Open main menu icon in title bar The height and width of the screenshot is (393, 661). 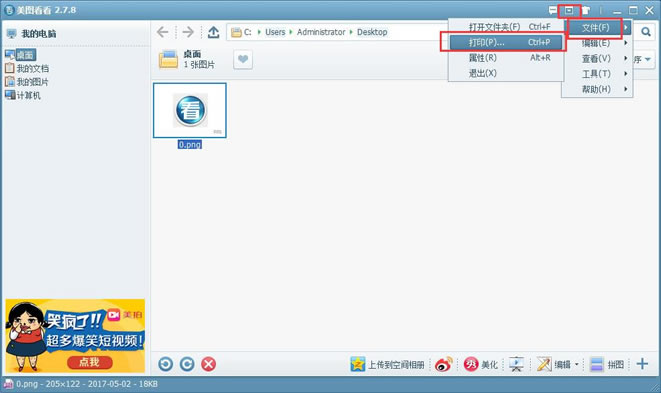[x=569, y=11]
